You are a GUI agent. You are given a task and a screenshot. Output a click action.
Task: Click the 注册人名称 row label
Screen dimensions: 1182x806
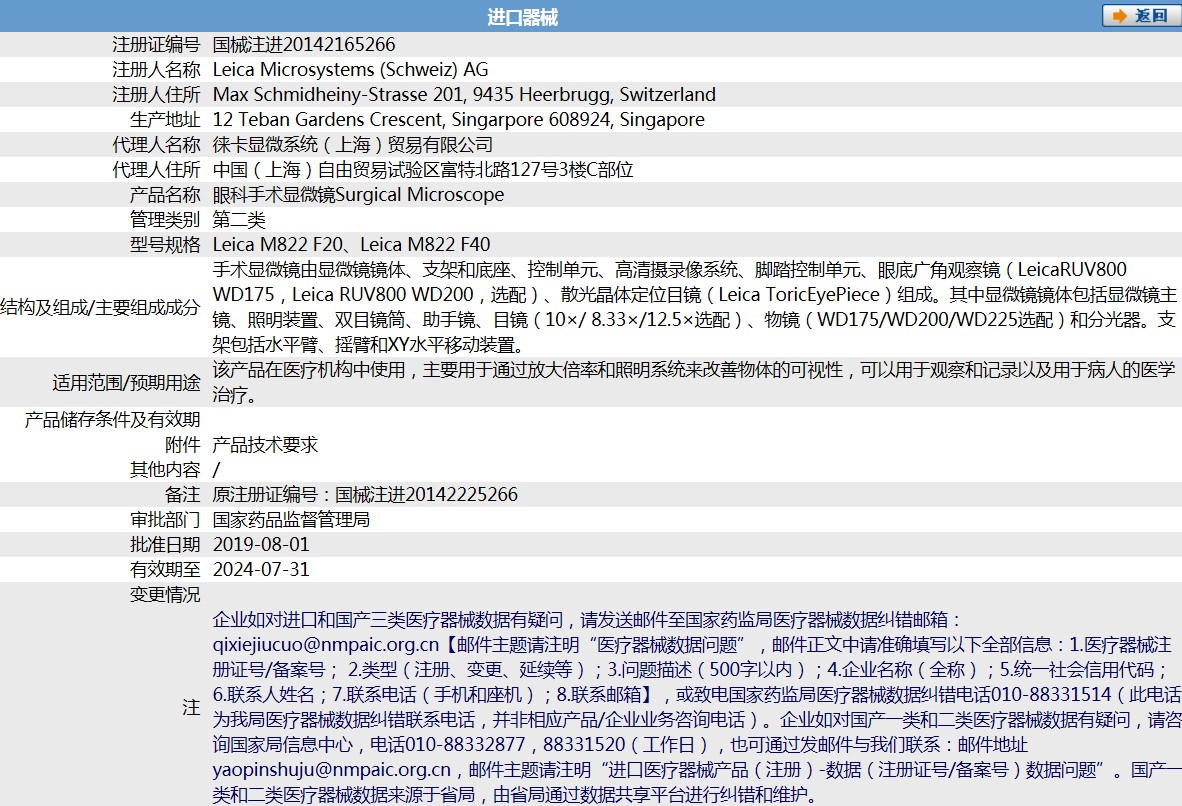tap(156, 69)
